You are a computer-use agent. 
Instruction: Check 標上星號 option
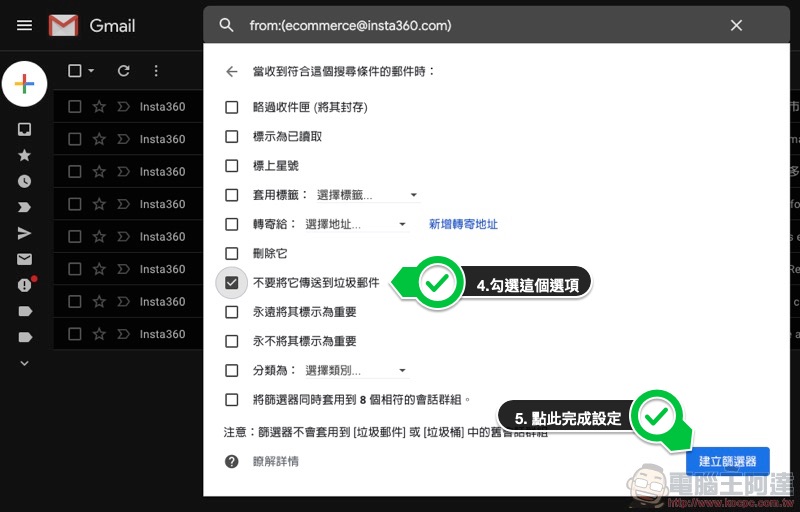click(x=232, y=166)
